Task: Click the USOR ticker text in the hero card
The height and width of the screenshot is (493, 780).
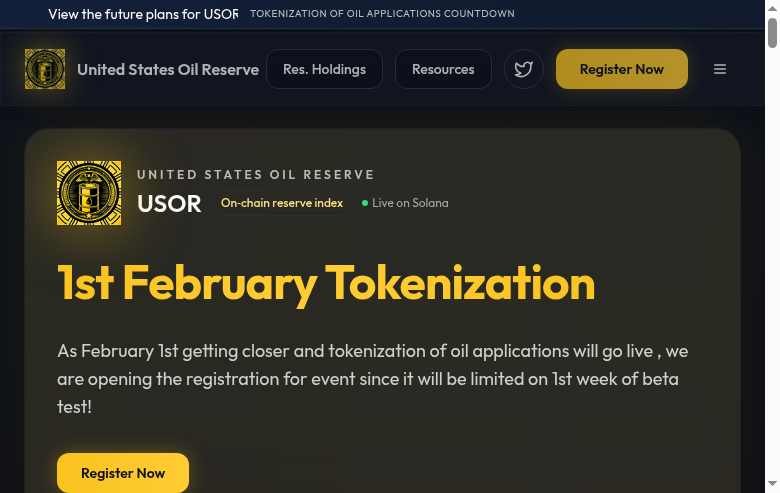Action: pyautogui.click(x=169, y=203)
